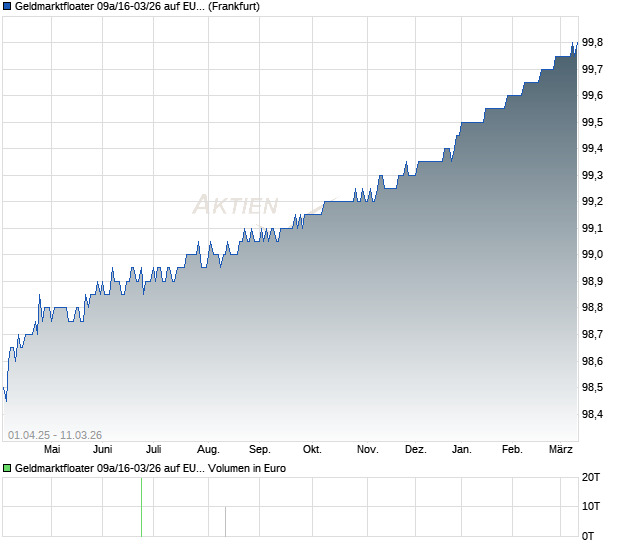Click the 20T volume axis label
Image resolution: width=620 pixels, height=546 pixels.
click(591, 477)
